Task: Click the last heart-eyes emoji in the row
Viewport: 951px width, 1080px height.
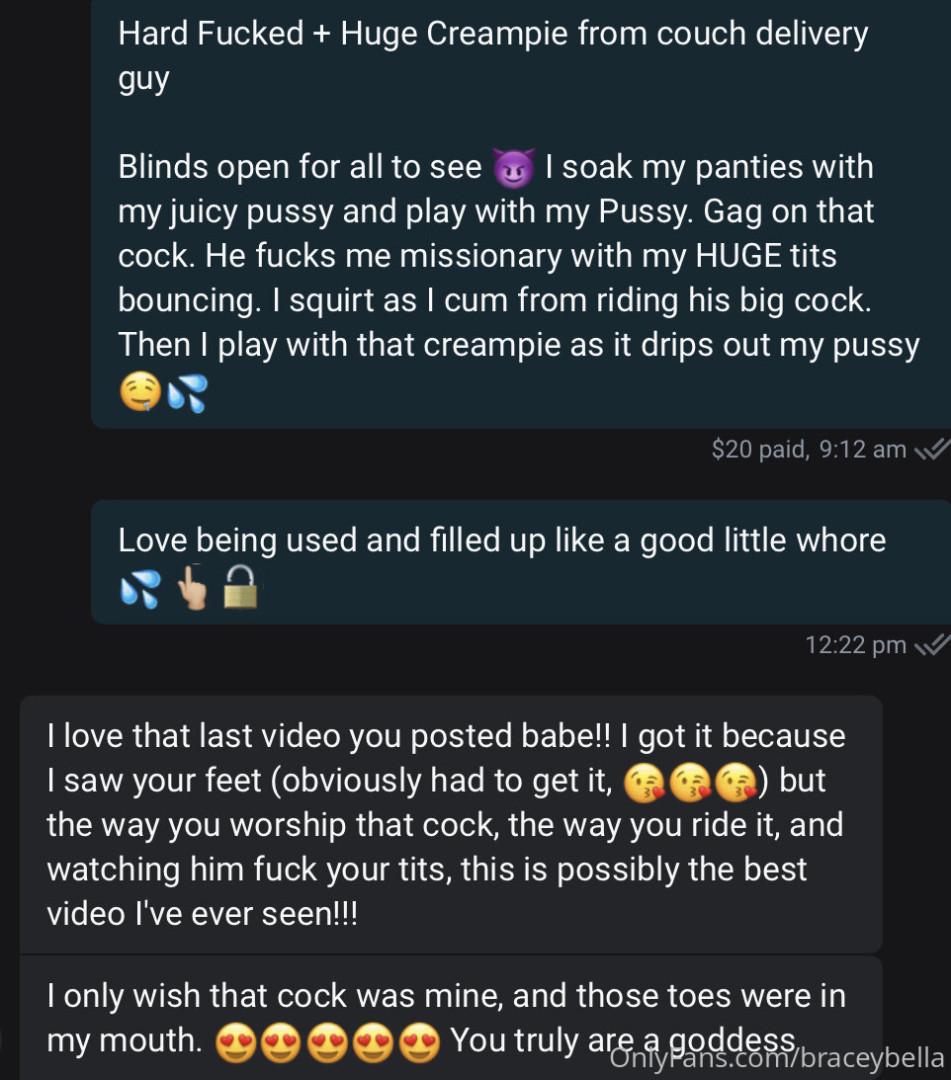Action: click(419, 1043)
